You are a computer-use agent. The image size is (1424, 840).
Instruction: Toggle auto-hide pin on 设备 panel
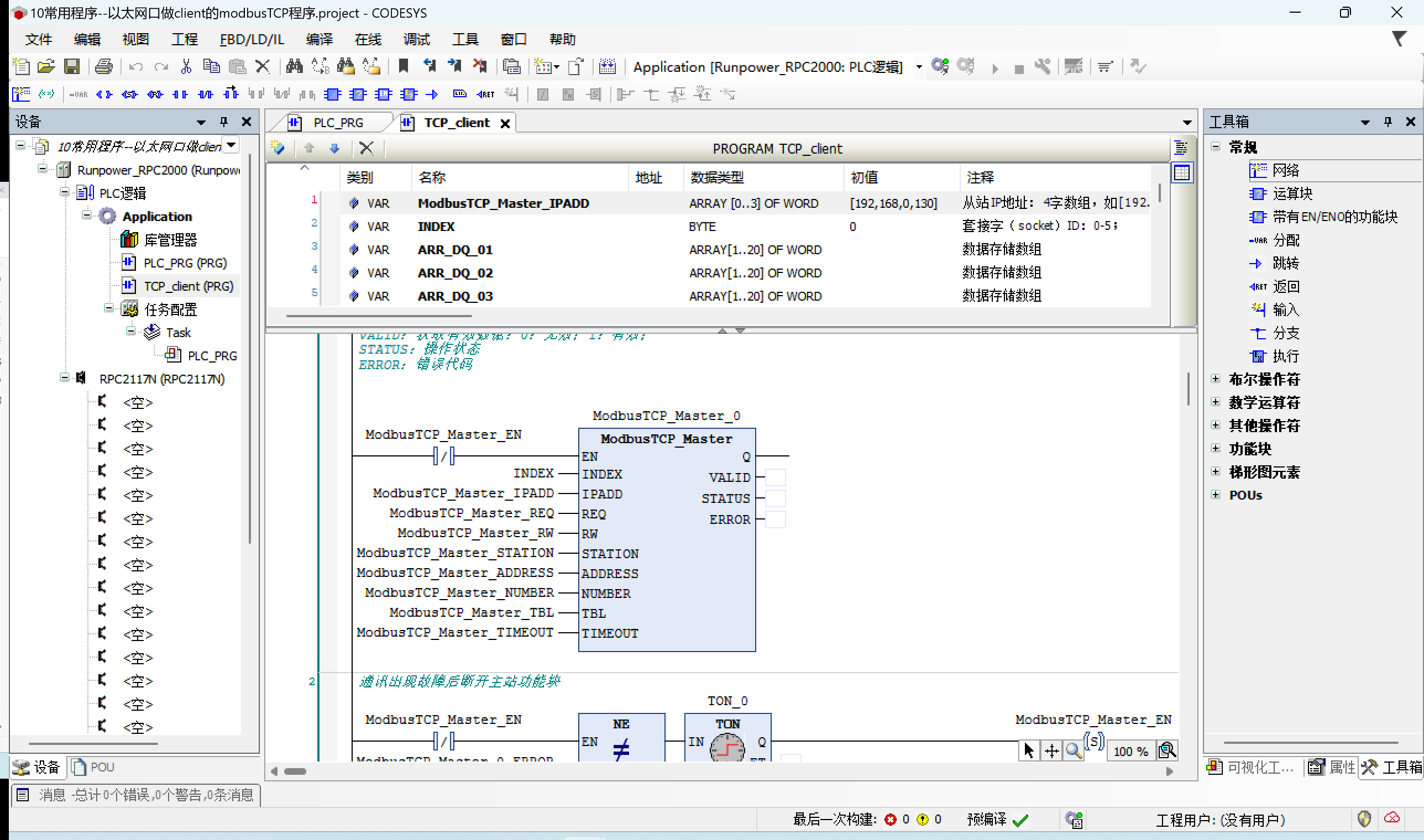point(224,122)
